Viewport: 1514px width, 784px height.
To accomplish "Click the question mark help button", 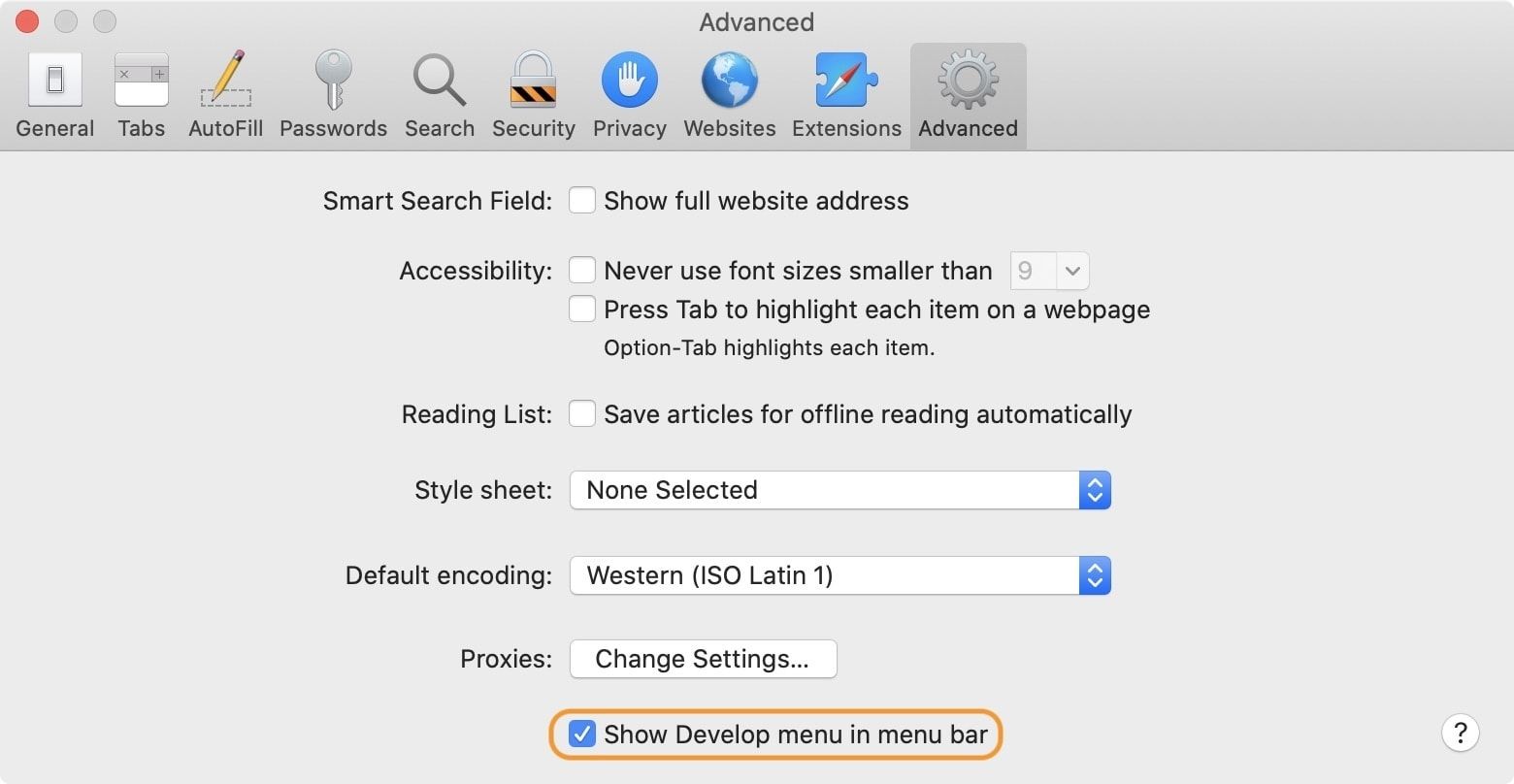I will click(1460, 733).
